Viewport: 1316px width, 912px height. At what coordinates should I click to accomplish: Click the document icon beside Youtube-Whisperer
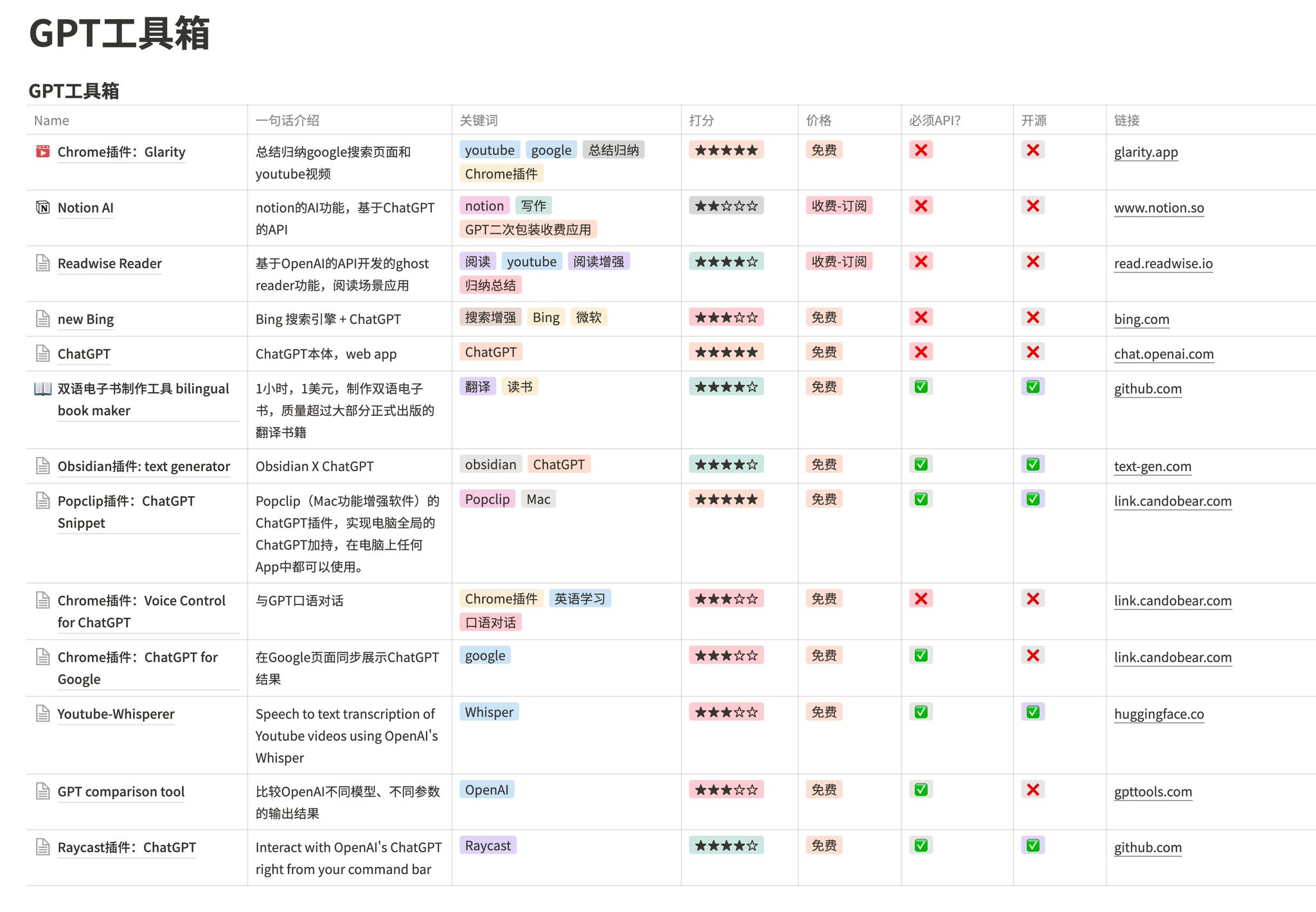pyautogui.click(x=42, y=713)
